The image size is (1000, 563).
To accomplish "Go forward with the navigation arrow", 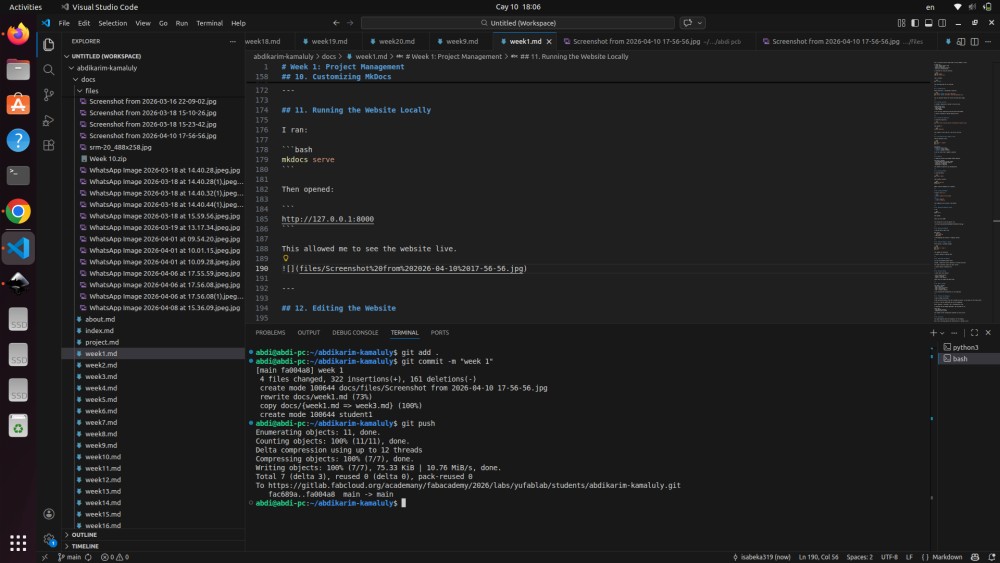I will point(349,23).
